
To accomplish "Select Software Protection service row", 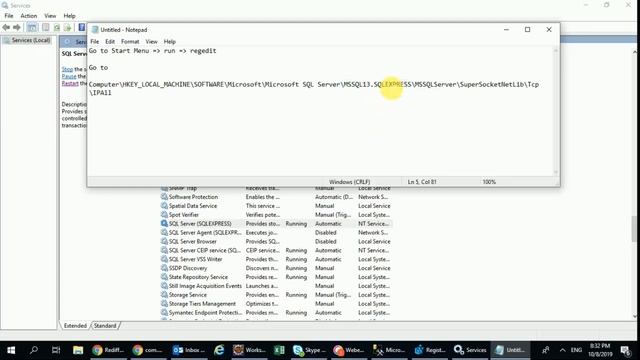I will pos(276,197).
